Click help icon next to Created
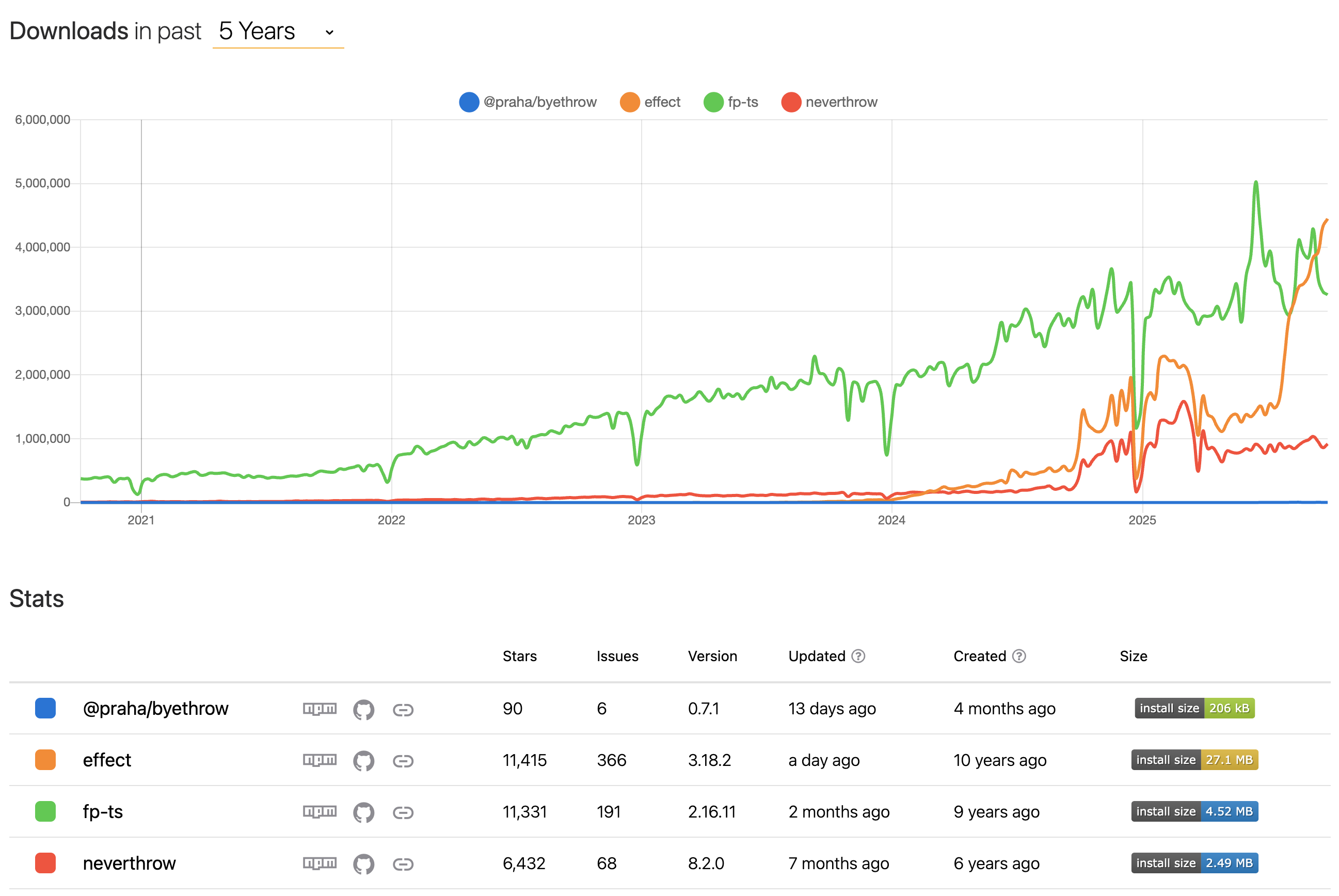The height and width of the screenshot is (896, 1339). tap(1019, 656)
